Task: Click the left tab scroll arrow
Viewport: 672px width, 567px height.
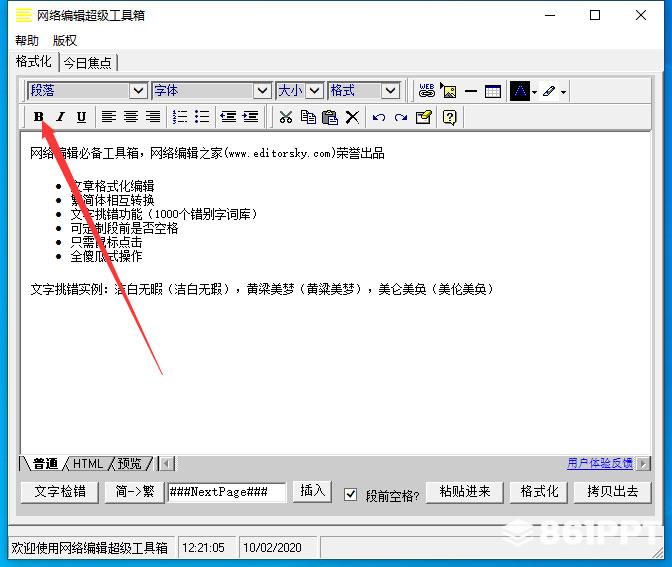Action: (x=166, y=464)
